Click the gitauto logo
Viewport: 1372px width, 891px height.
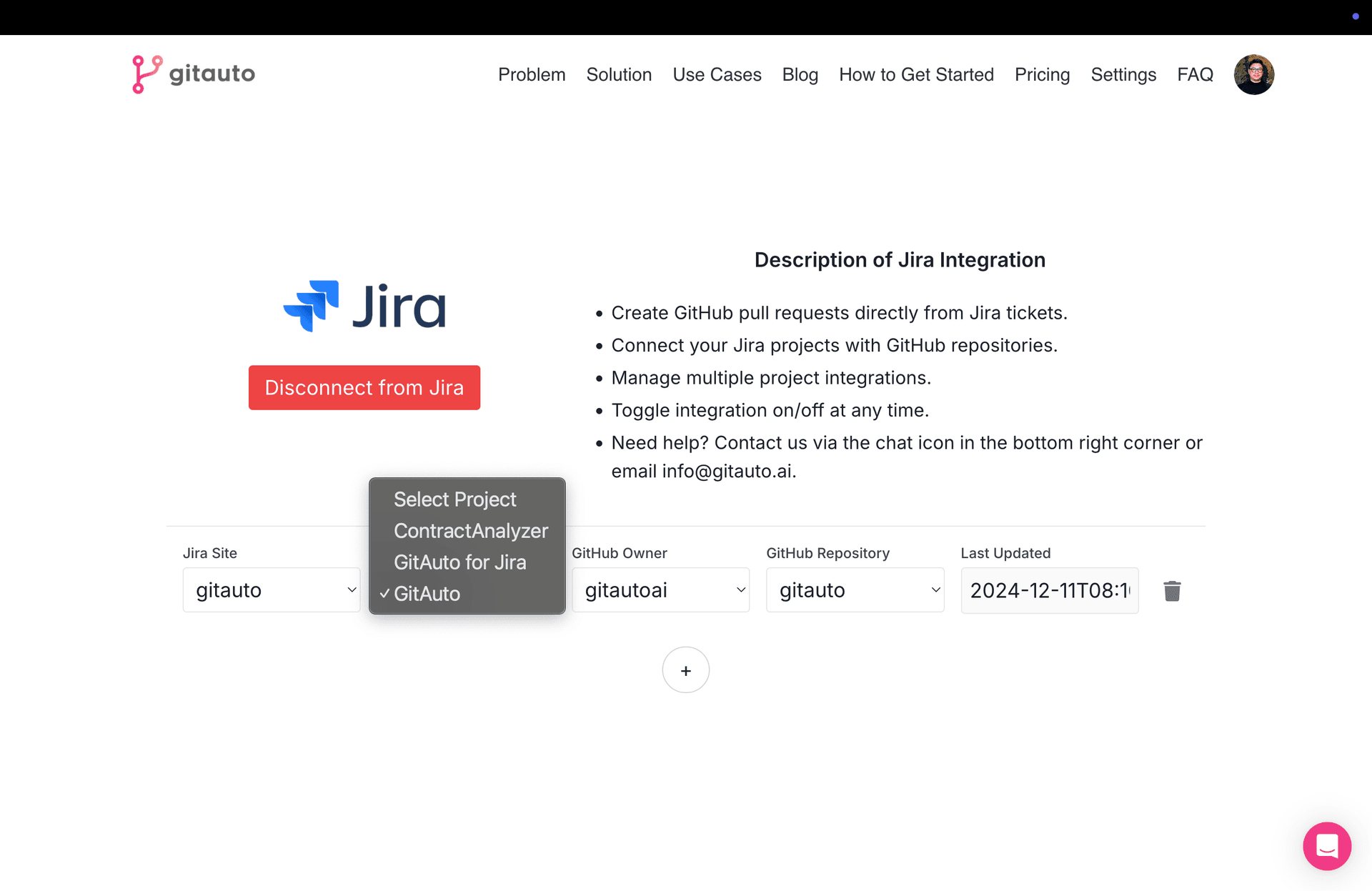coord(193,74)
